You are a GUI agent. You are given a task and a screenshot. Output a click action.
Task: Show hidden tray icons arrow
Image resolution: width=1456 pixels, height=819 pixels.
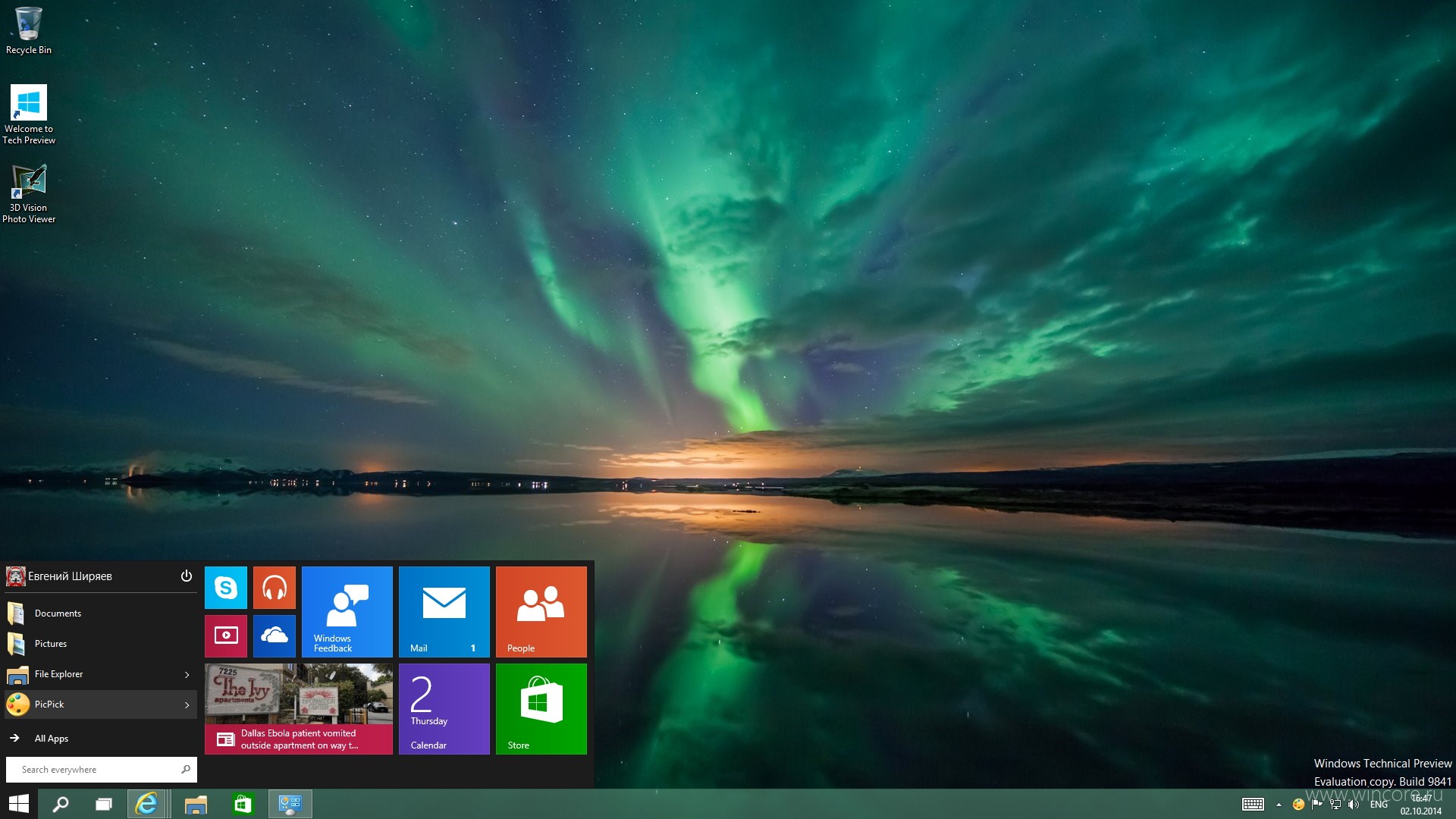click(x=1279, y=805)
